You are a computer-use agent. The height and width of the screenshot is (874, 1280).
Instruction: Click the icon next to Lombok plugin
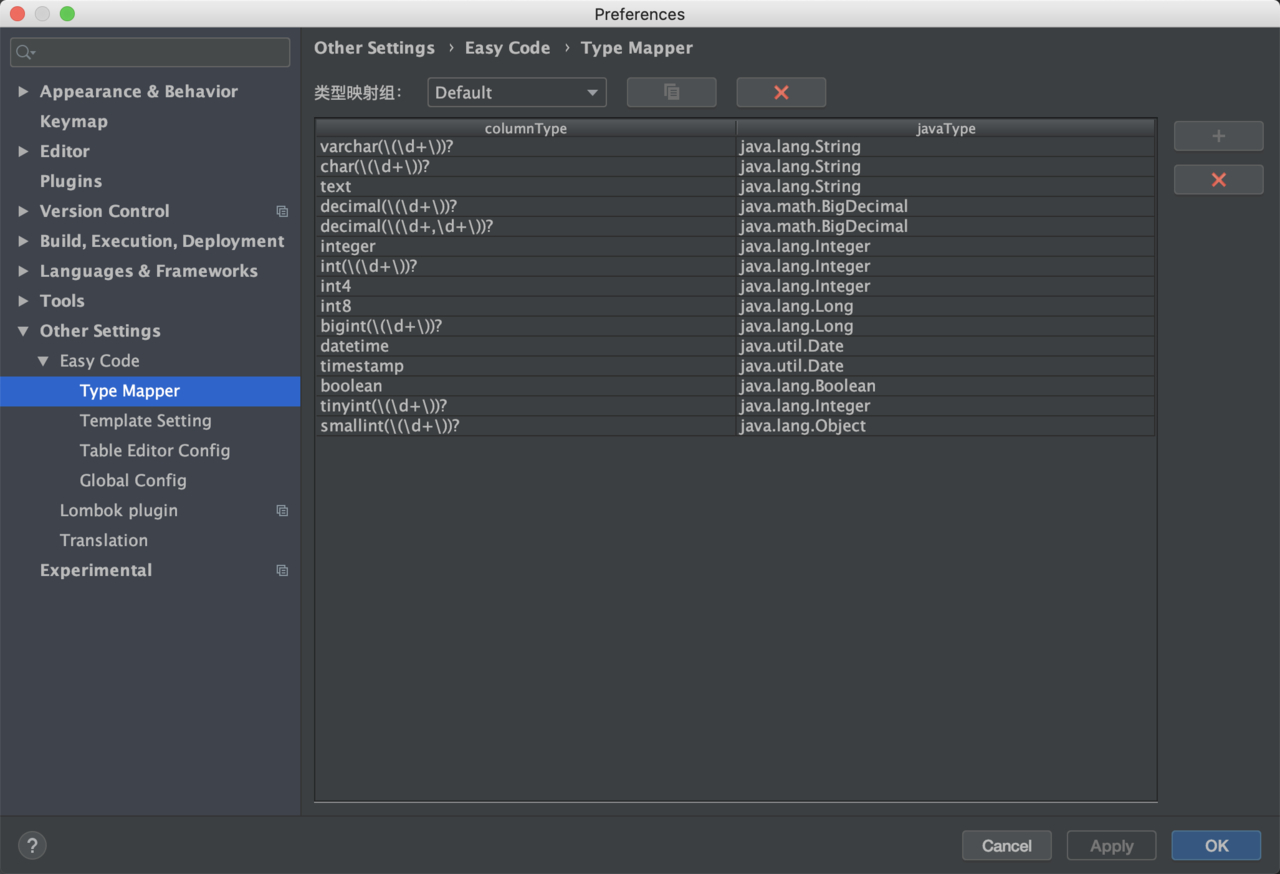(x=282, y=510)
